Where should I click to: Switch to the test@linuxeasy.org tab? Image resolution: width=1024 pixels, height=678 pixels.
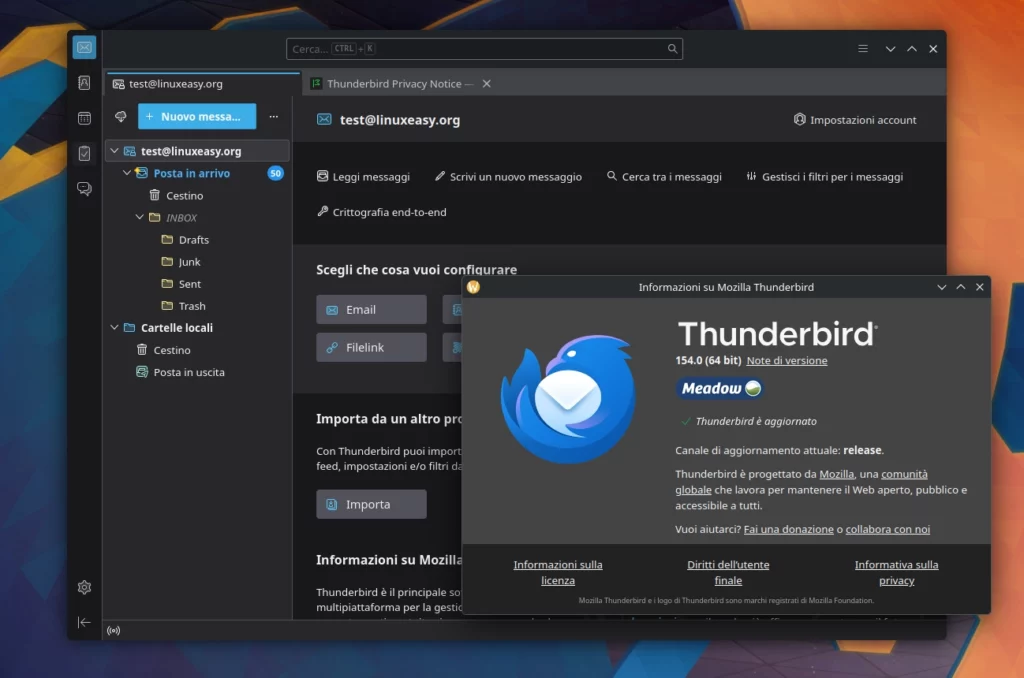(x=202, y=84)
